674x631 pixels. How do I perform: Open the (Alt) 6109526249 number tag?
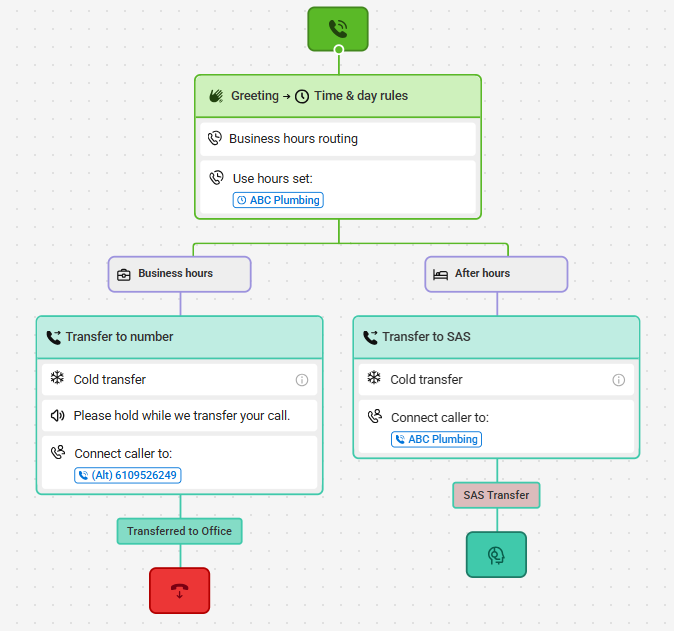128,475
